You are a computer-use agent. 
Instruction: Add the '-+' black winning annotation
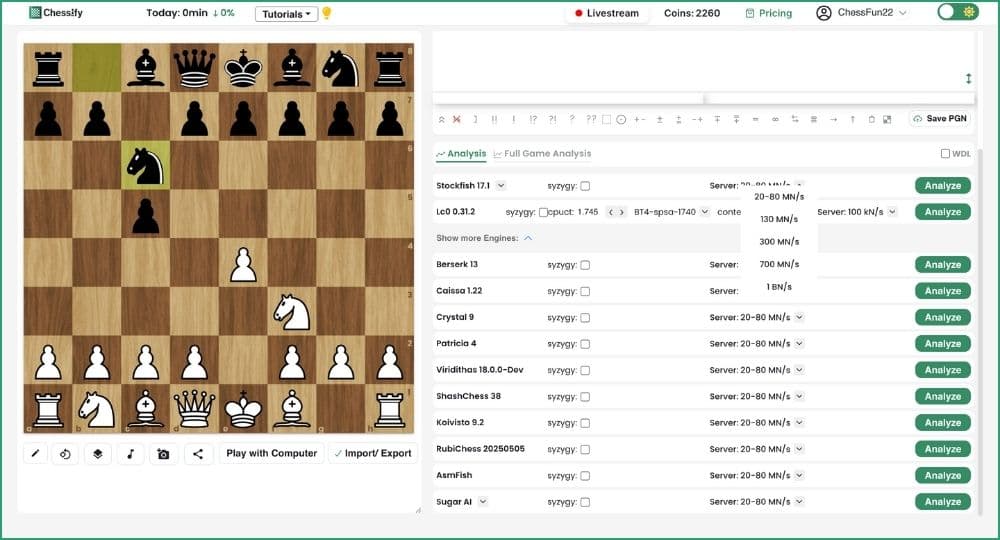697,119
